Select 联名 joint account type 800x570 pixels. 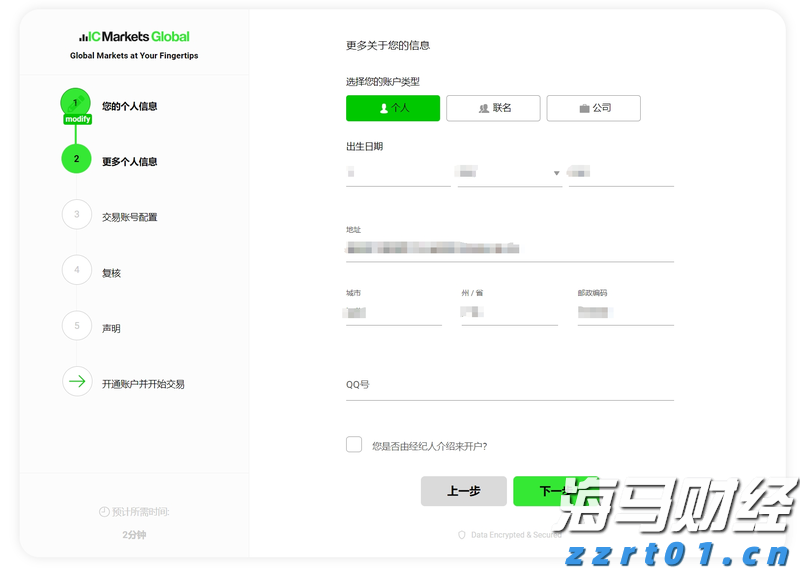pos(493,108)
